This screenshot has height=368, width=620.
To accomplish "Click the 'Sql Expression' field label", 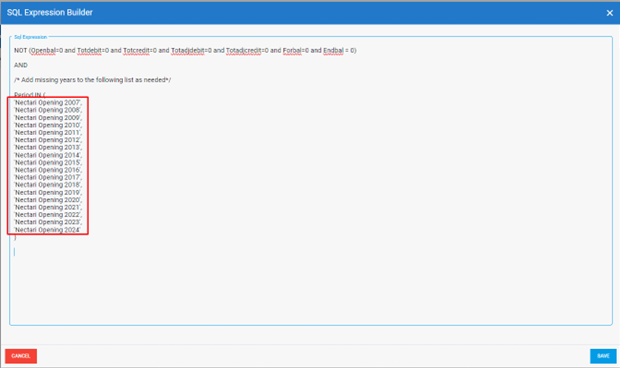I will [30, 37].
